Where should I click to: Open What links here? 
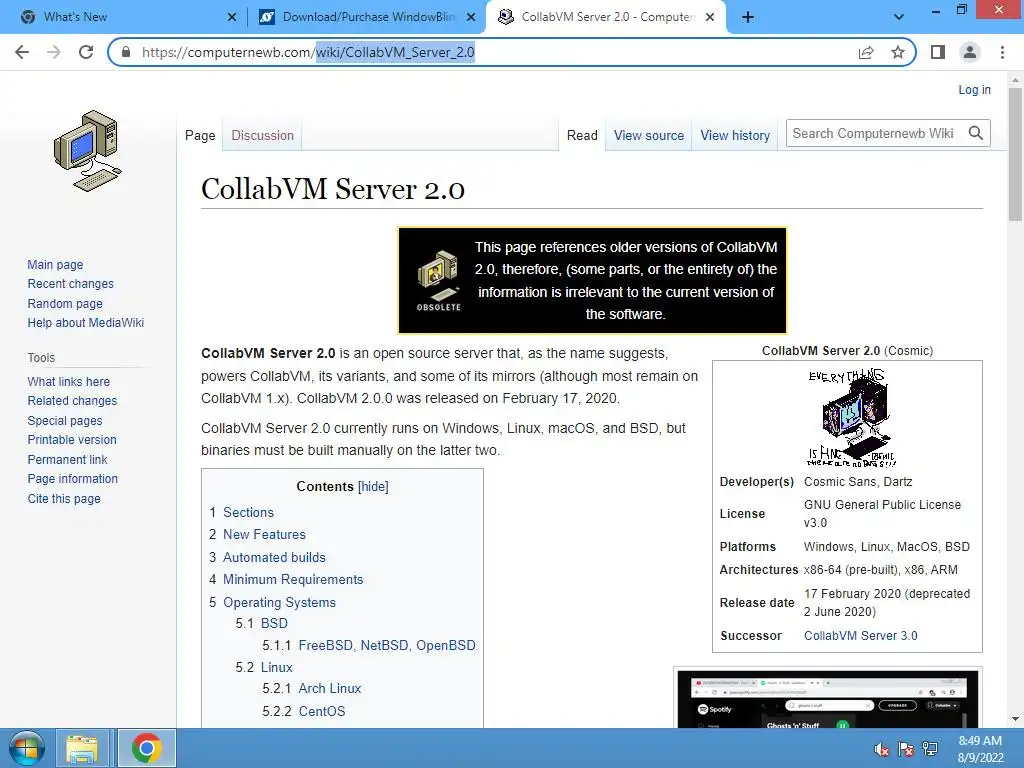[69, 381]
